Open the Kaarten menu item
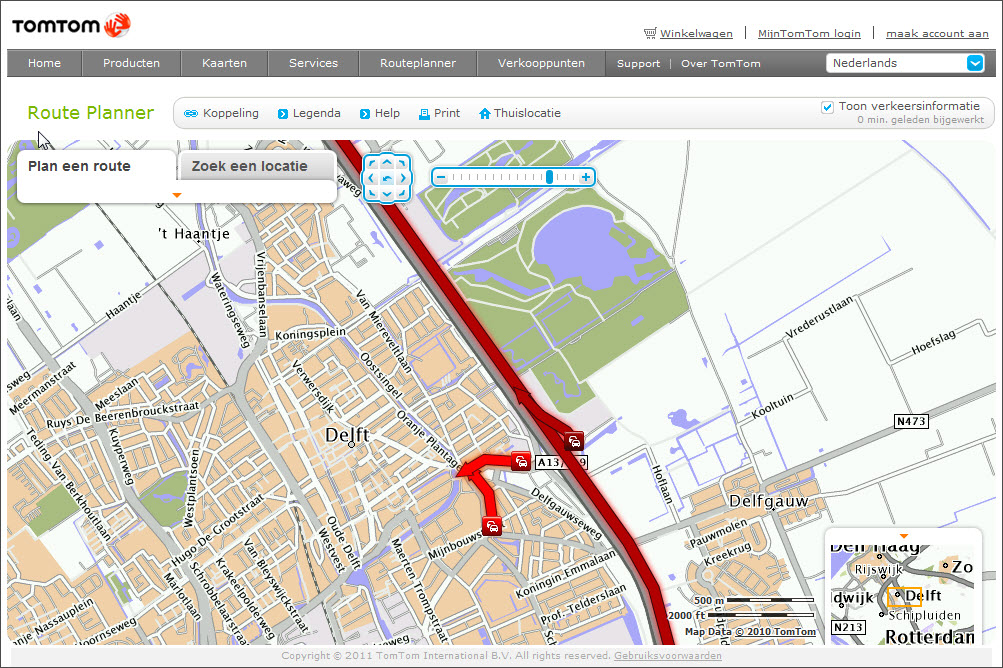The image size is (1003, 668). pos(224,63)
